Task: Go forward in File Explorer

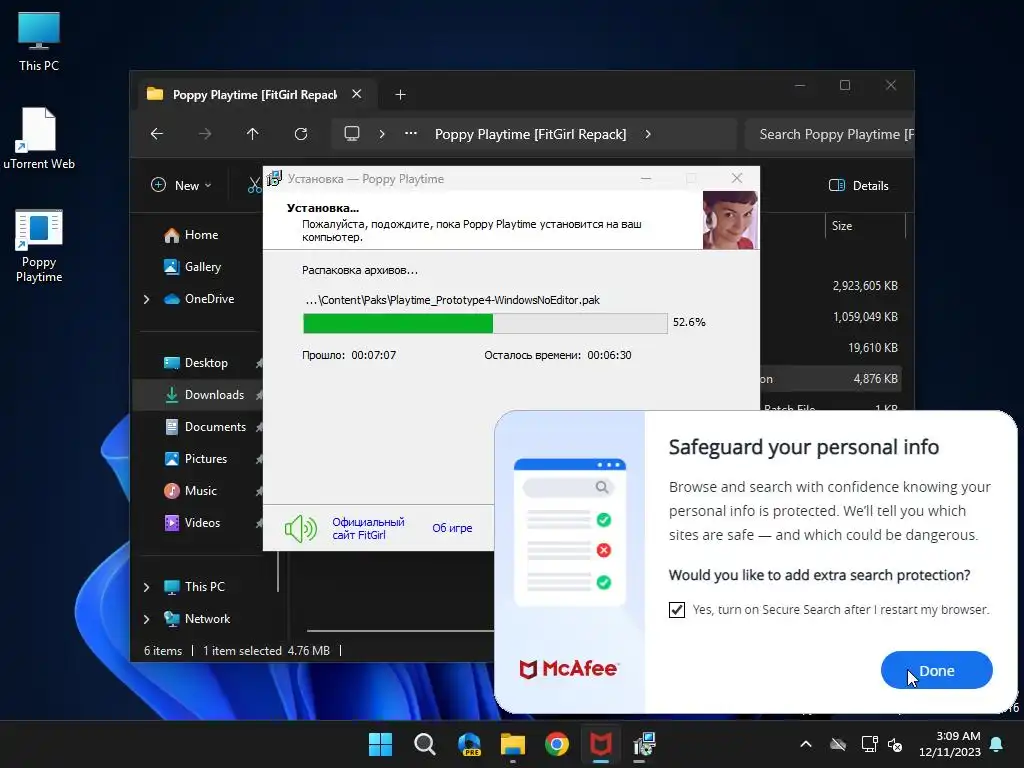Action: [205, 134]
